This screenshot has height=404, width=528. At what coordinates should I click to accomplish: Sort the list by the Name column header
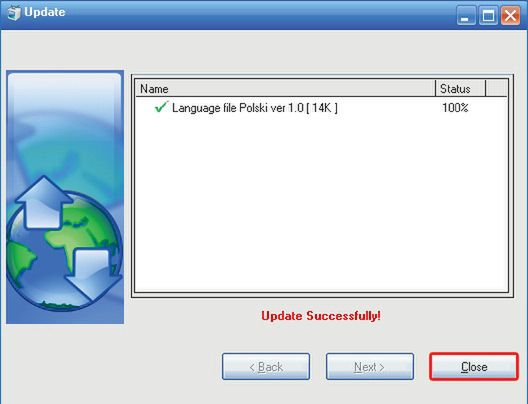tap(286, 89)
